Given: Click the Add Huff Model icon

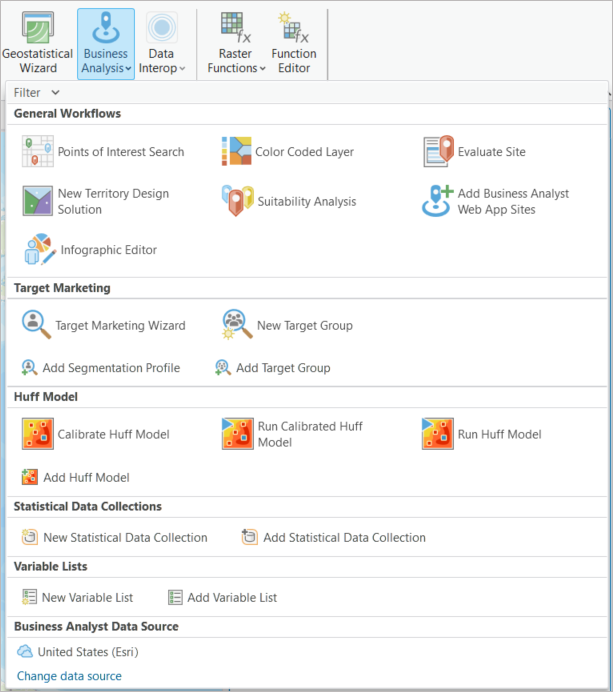Looking at the screenshot, I should point(30,477).
